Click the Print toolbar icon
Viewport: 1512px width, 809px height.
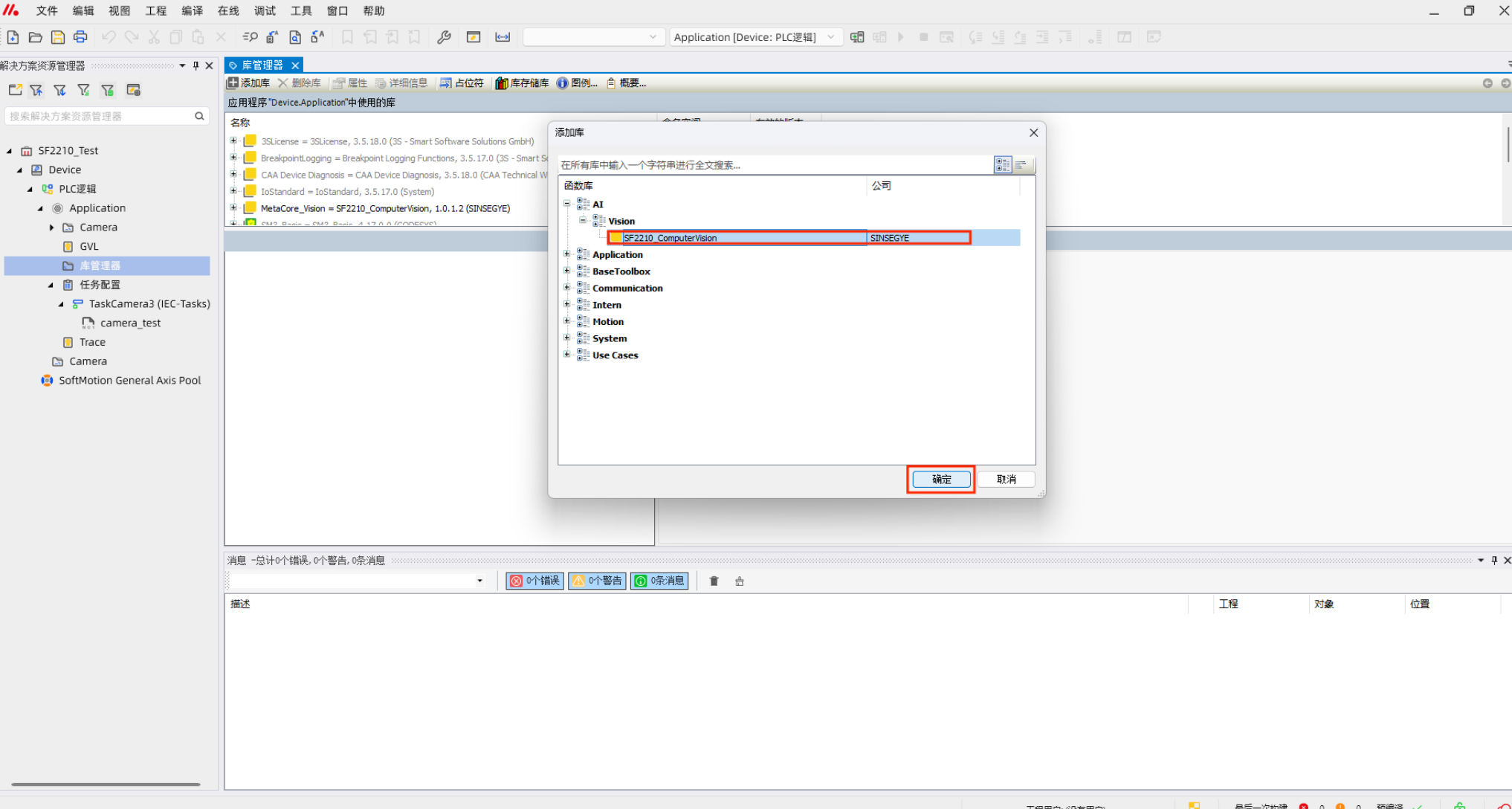coord(80,37)
